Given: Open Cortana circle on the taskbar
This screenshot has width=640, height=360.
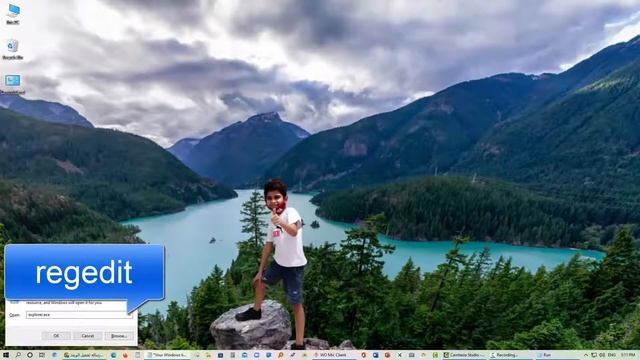Looking at the screenshot, I should [x=30, y=355].
